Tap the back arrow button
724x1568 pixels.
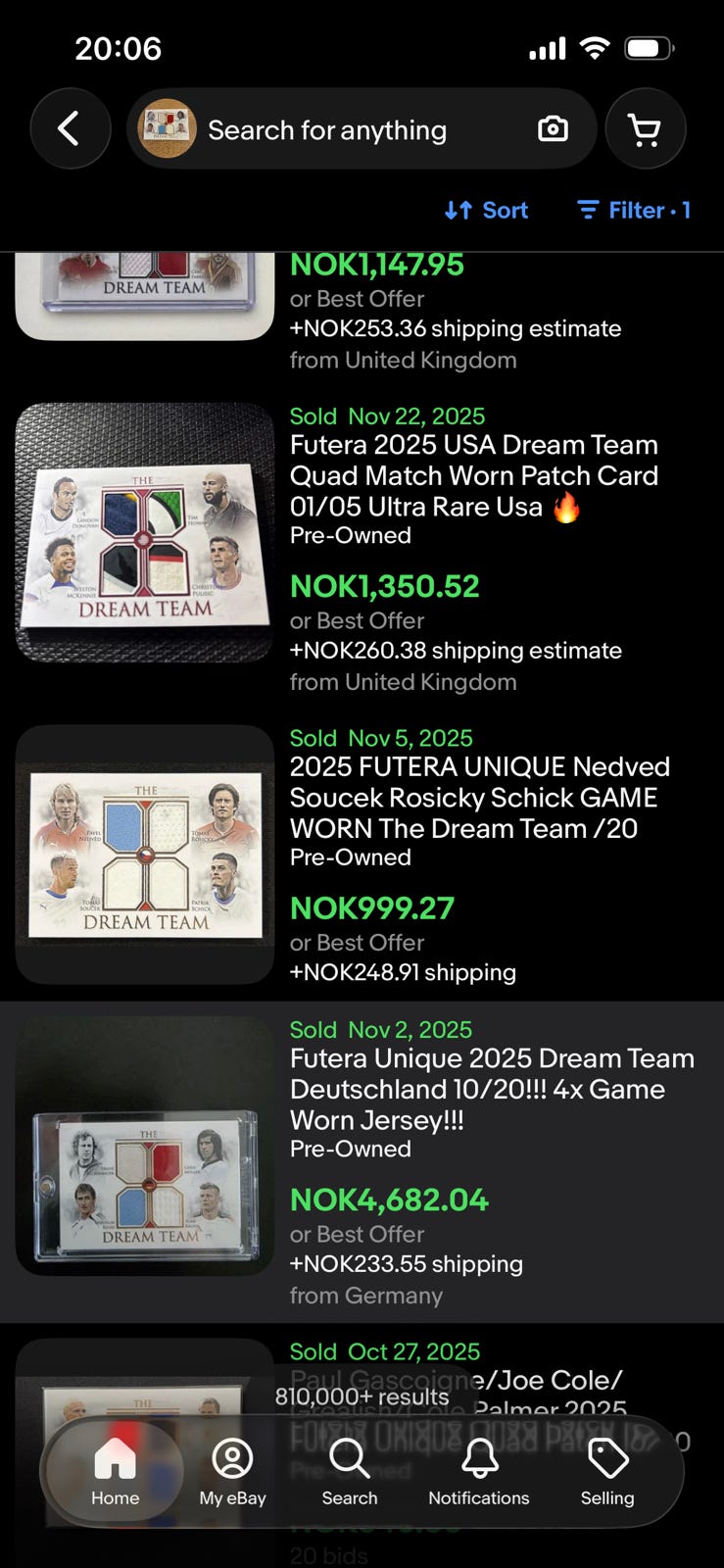tap(70, 129)
